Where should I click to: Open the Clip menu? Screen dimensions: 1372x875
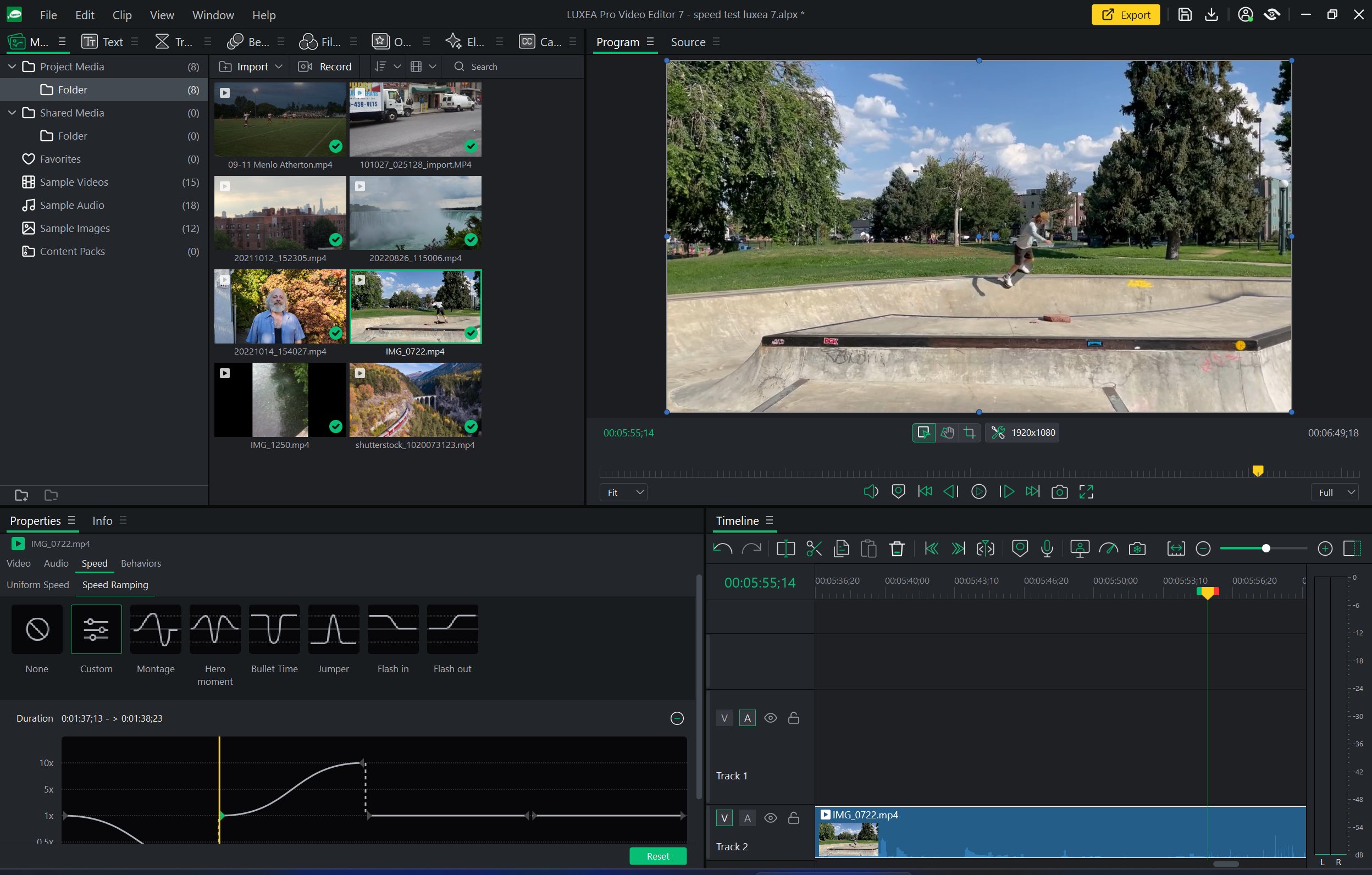pos(122,15)
